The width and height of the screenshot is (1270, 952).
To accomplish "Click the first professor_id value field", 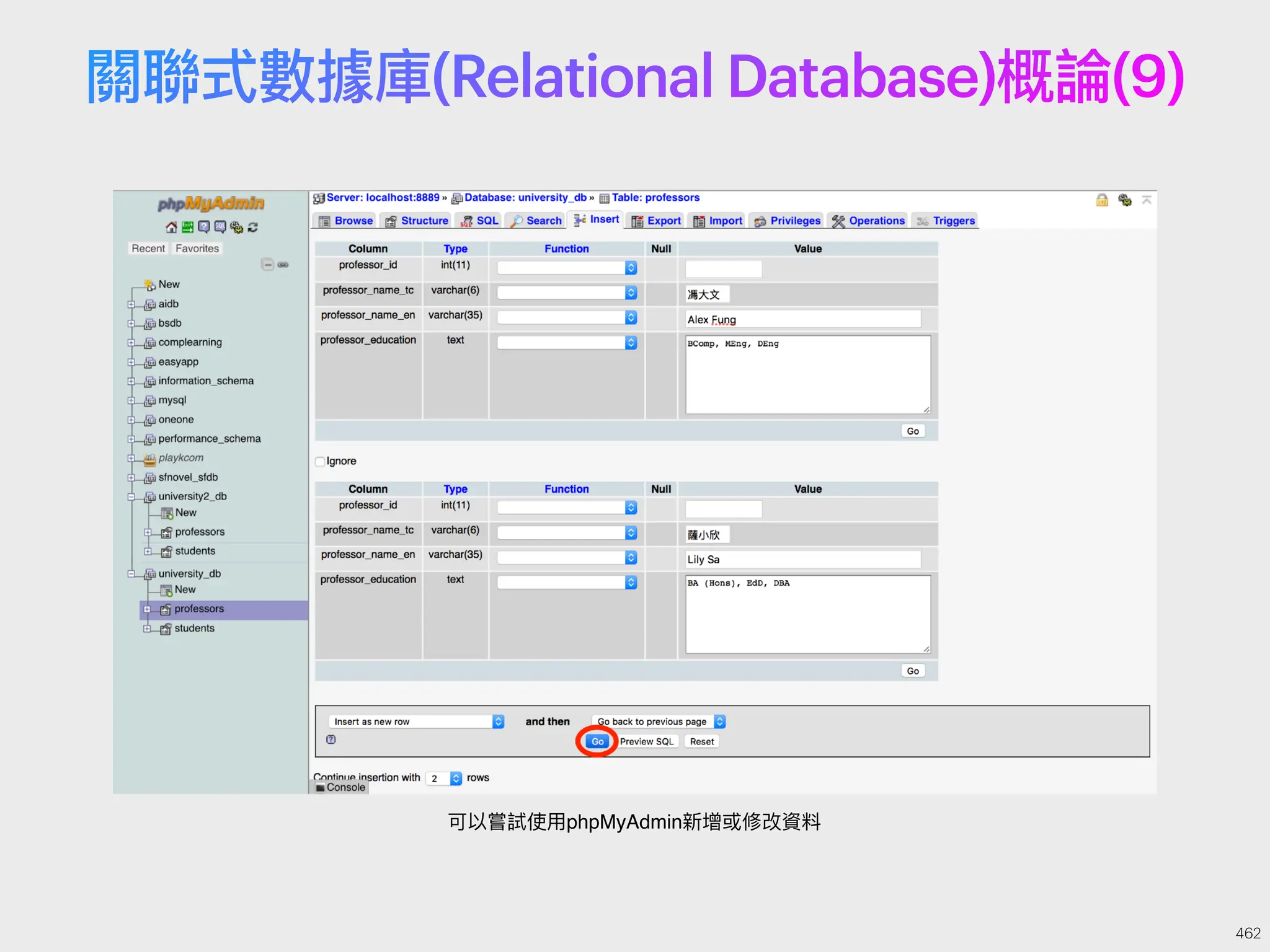I will pyautogui.click(x=723, y=269).
